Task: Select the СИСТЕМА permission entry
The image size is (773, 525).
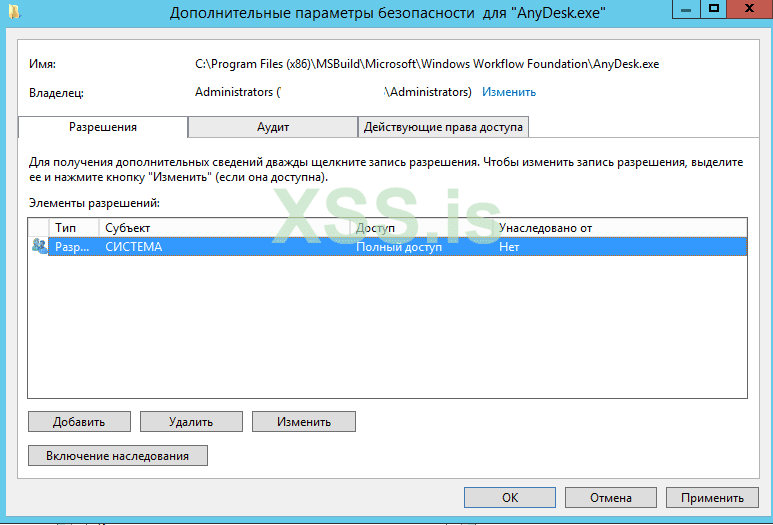Action: 387,246
